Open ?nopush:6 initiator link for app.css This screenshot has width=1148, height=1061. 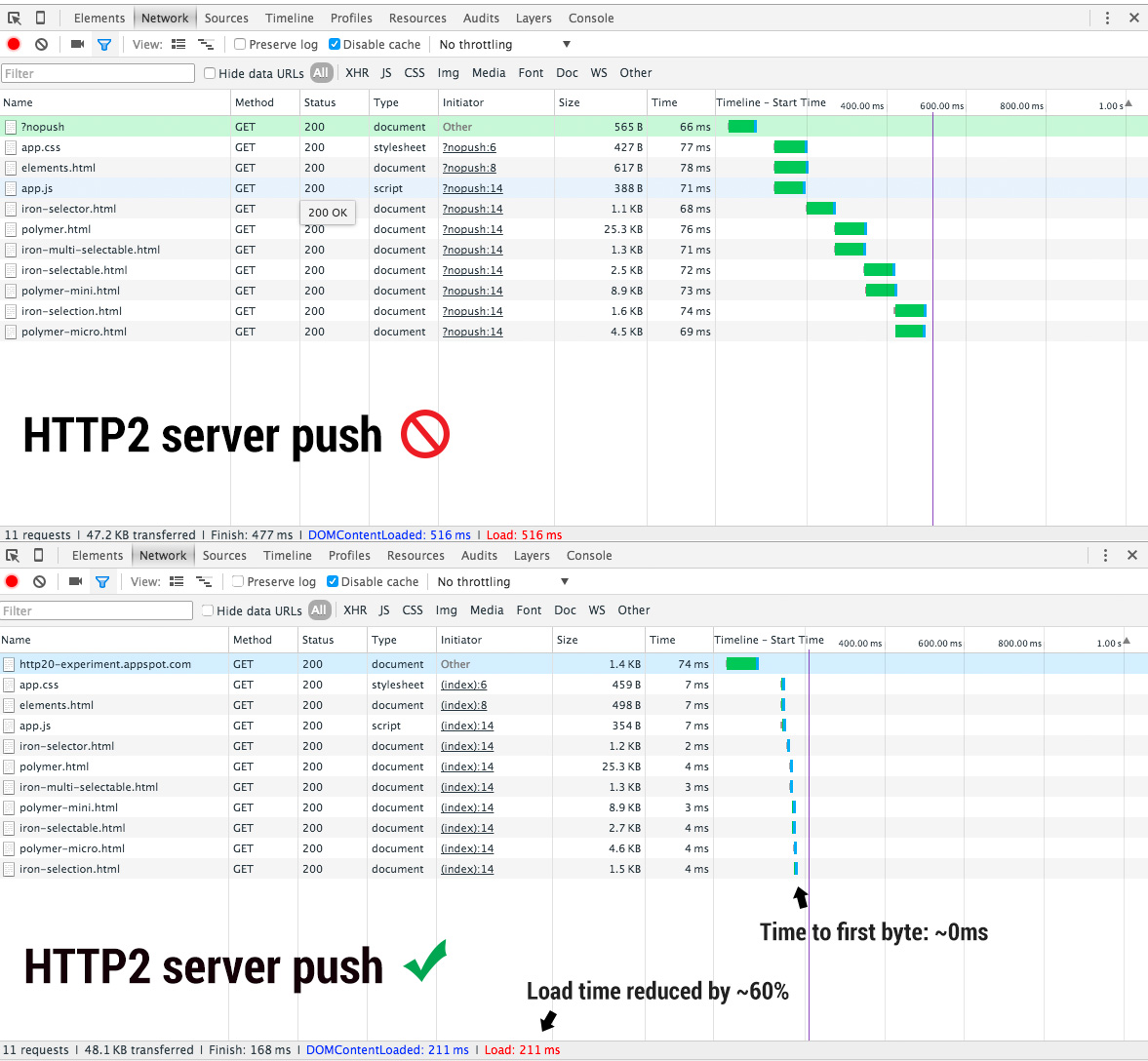(x=469, y=147)
